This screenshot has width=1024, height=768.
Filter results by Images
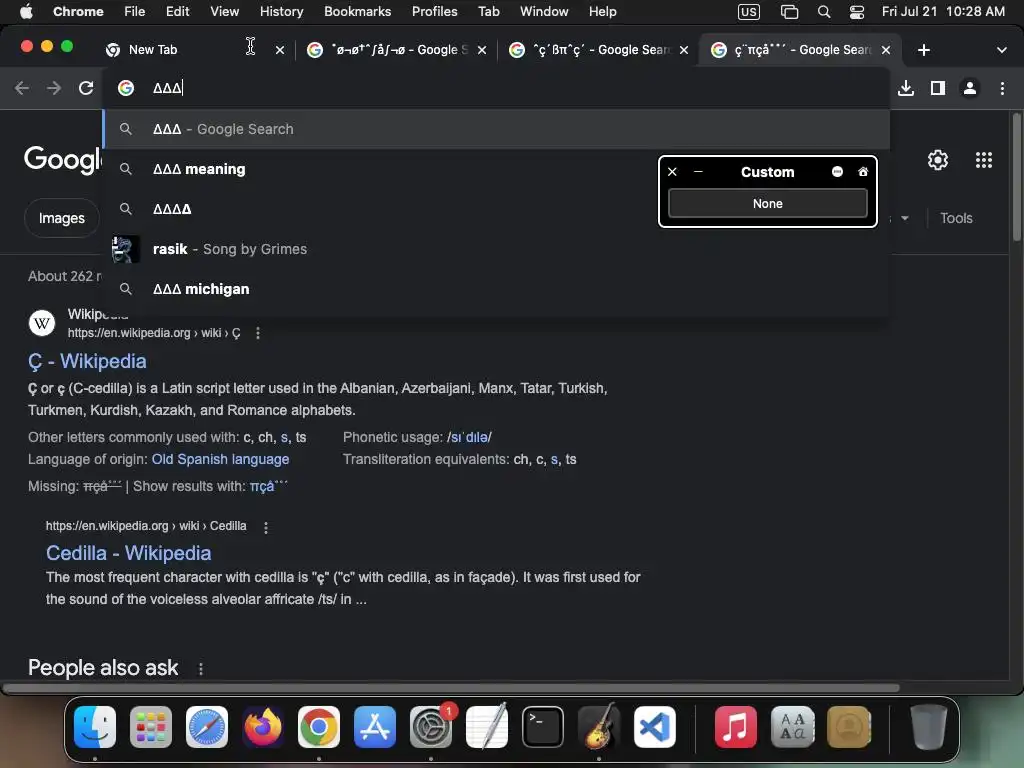coord(61,218)
